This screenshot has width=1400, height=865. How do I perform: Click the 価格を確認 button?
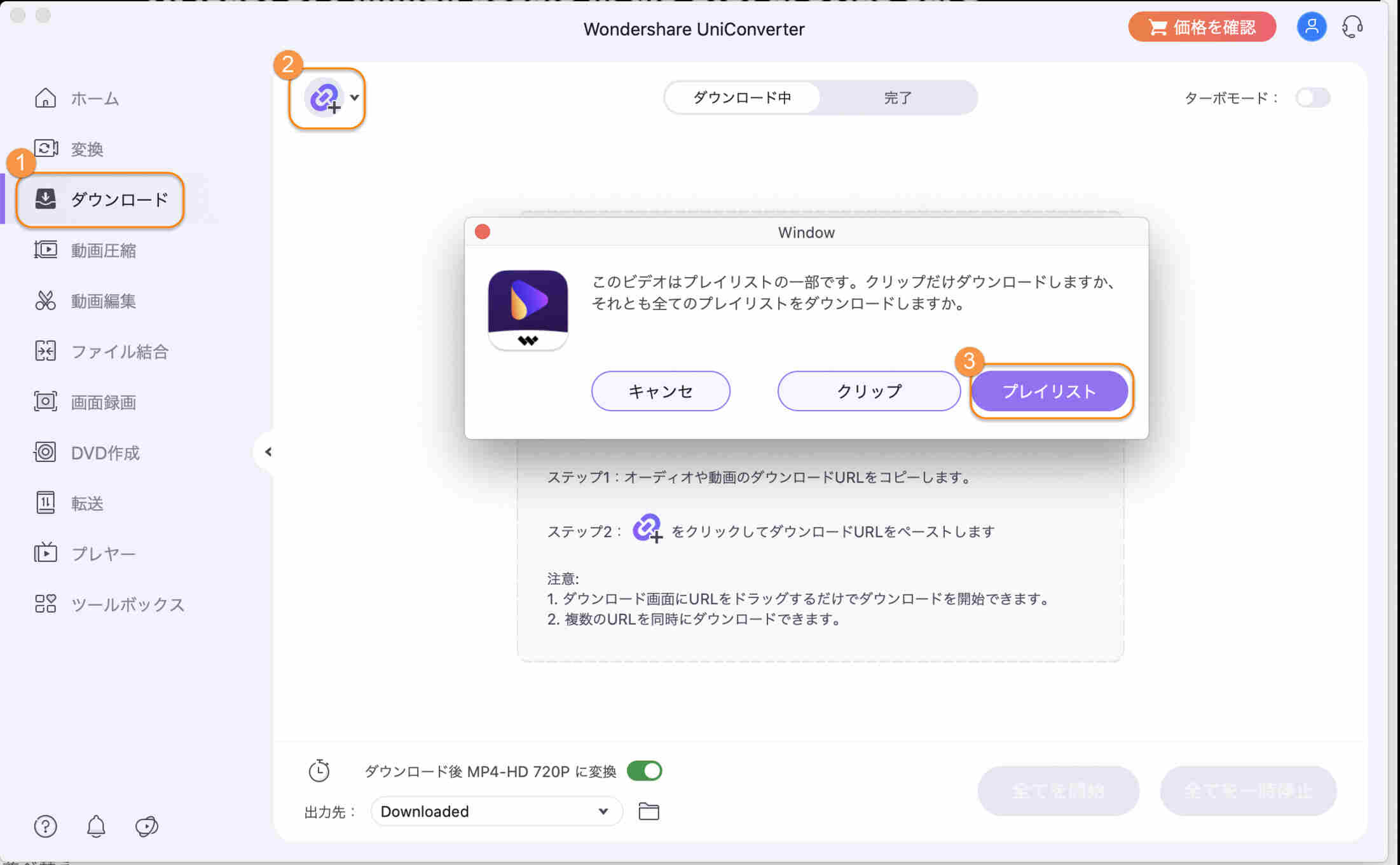(x=1202, y=27)
